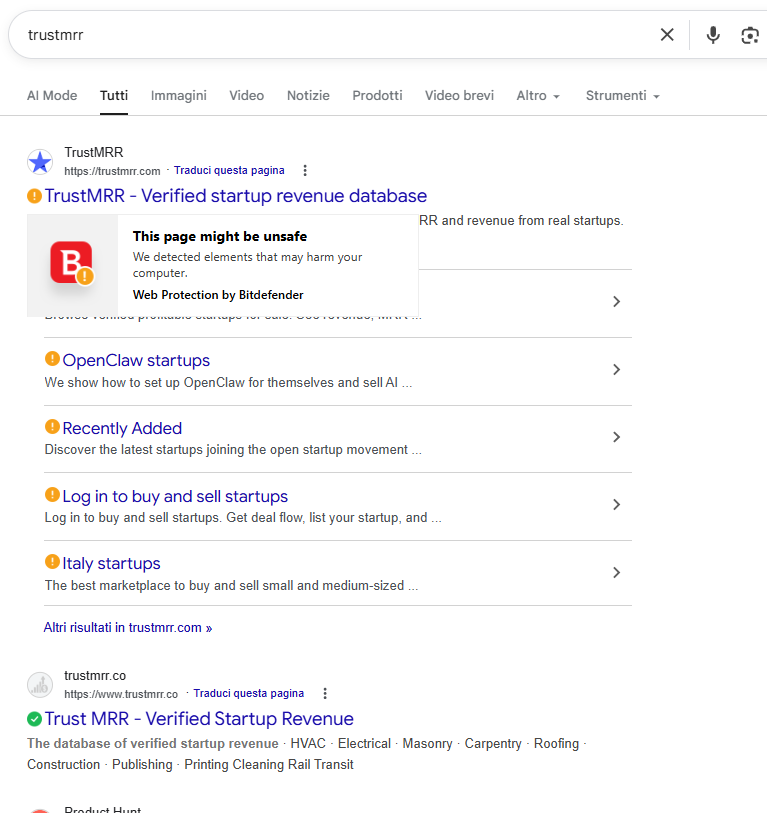Click the TrustMRR site name above the URL
This screenshot has height=813, width=767.
94,152
